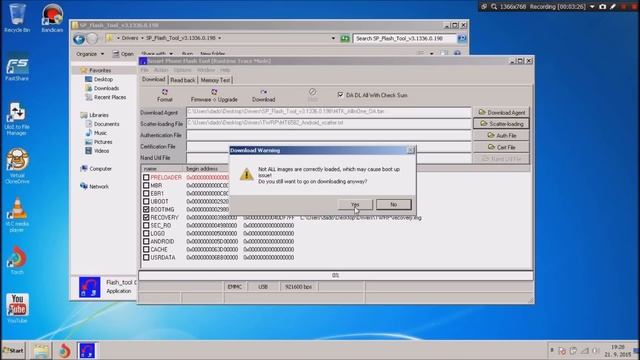640x360 pixels.
Task: Uncheck the RECOVERY partition checkbox
Action: 146,218
